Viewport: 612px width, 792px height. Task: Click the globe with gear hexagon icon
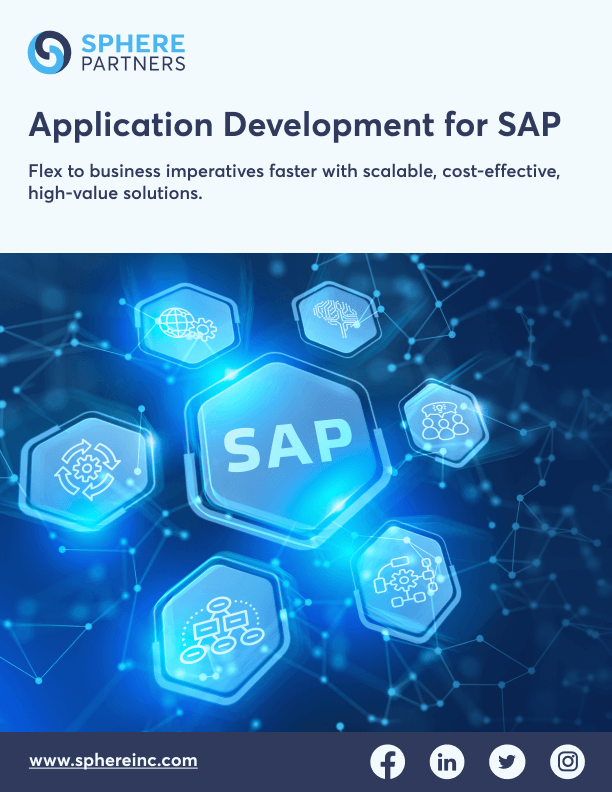coord(187,324)
